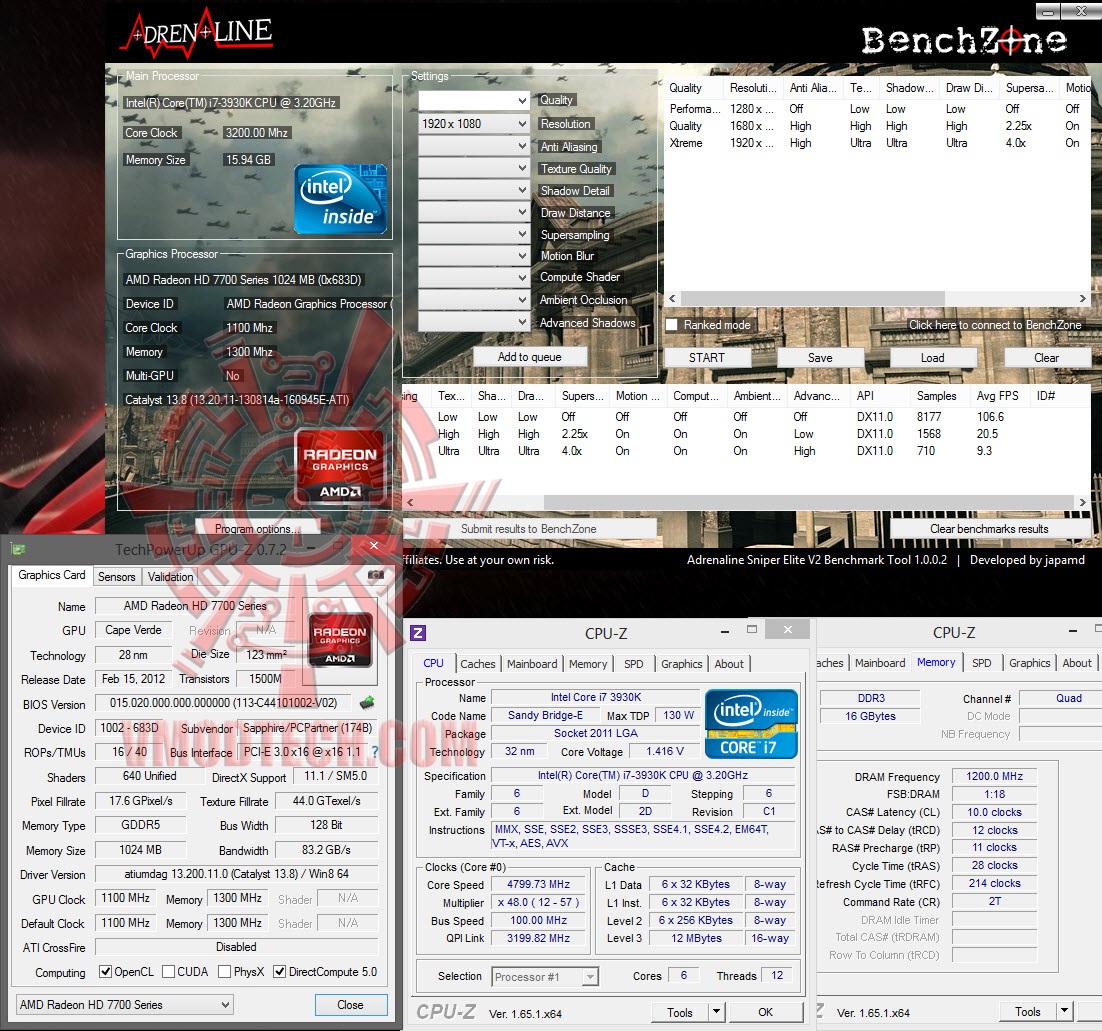Open the Resolution 1920 x 1080 dropdown
The height and width of the screenshot is (1031, 1102).
pos(474,124)
